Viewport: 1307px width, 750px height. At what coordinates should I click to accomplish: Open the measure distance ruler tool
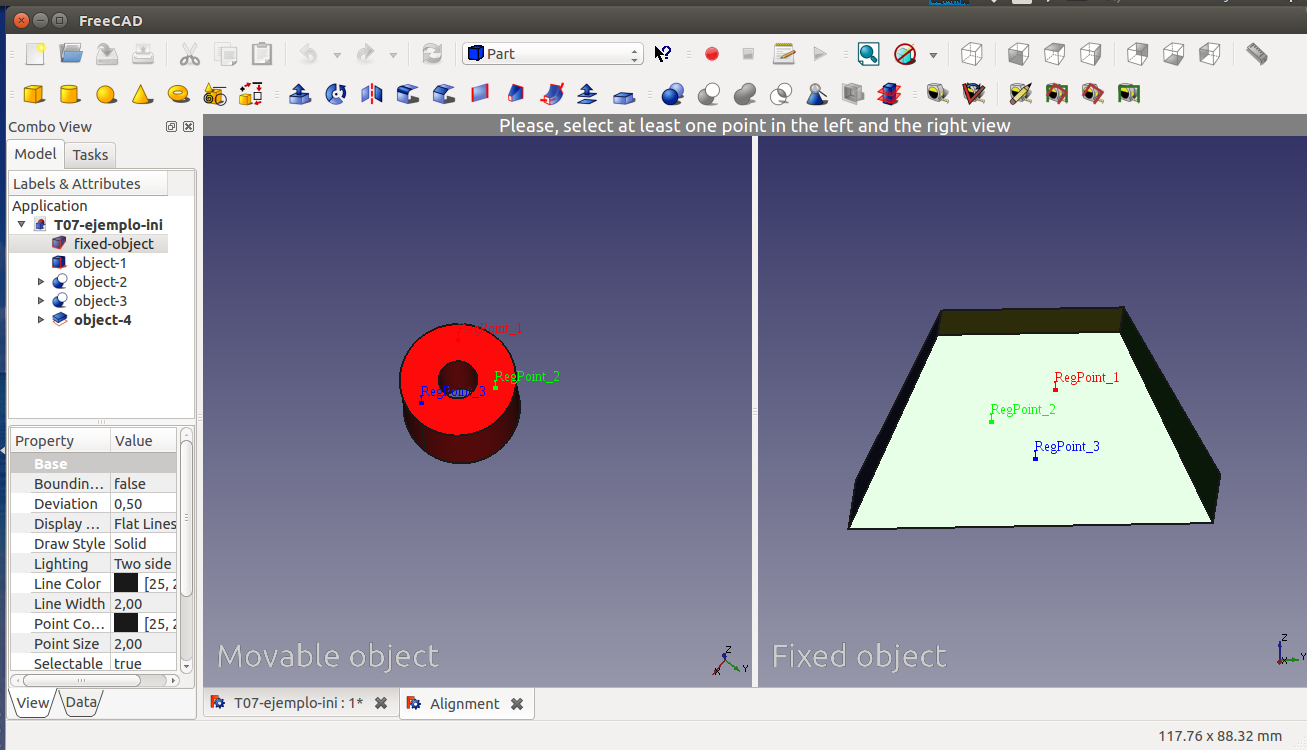point(1257,54)
